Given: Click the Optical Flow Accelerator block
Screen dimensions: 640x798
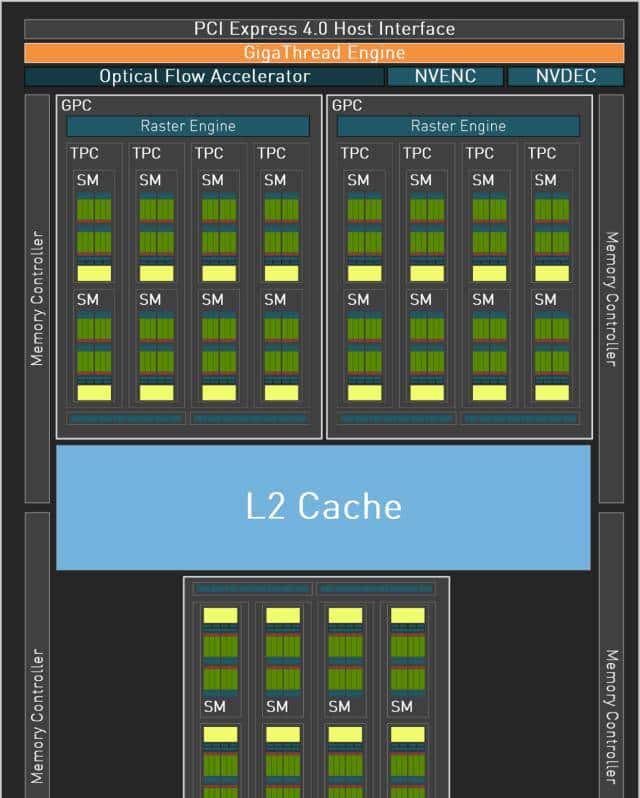Looking at the screenshot, I should (204, 77).
